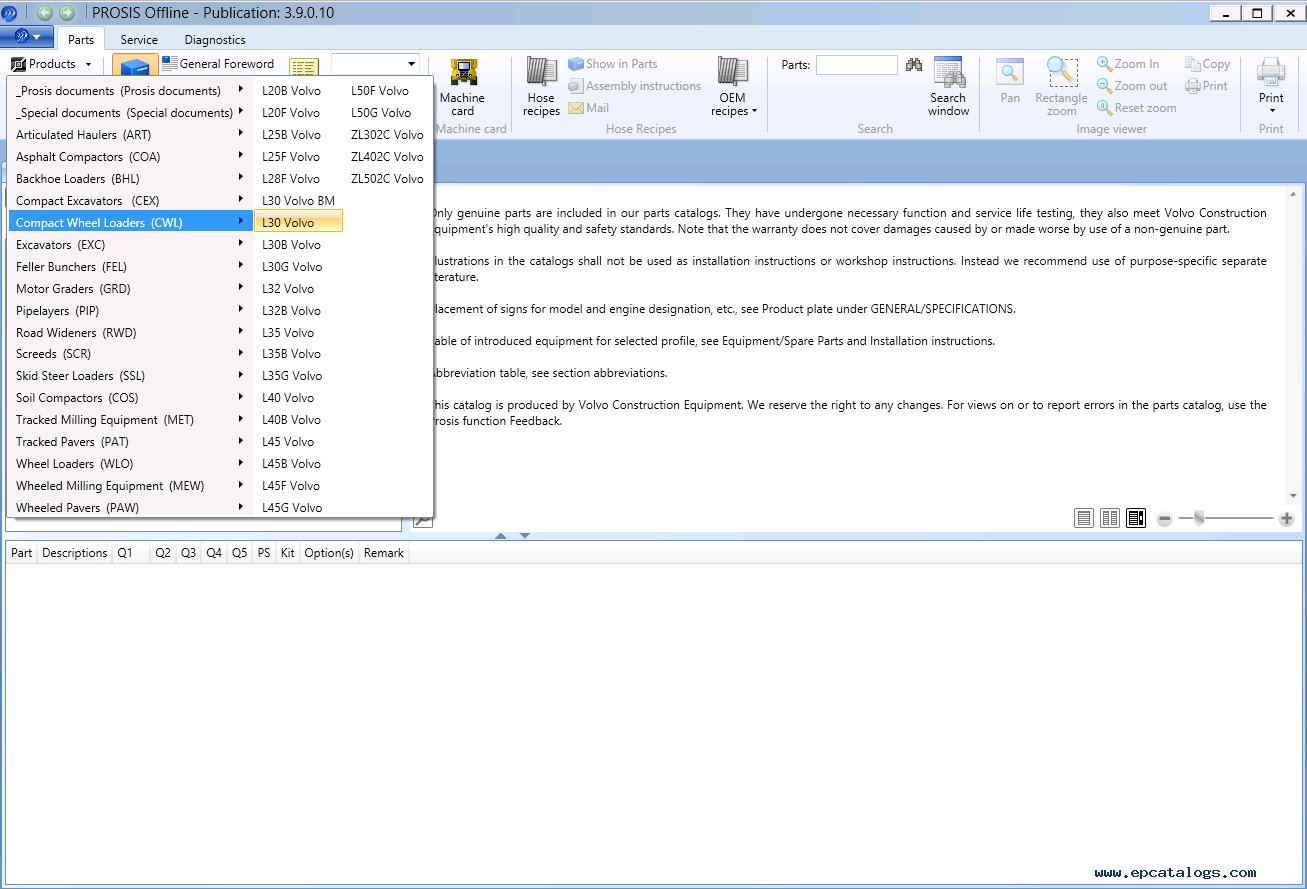Open the OEM recipes dropdown
Viewport: 1307px width, 889px height.
pyautogui.click(x=734, y=87)
